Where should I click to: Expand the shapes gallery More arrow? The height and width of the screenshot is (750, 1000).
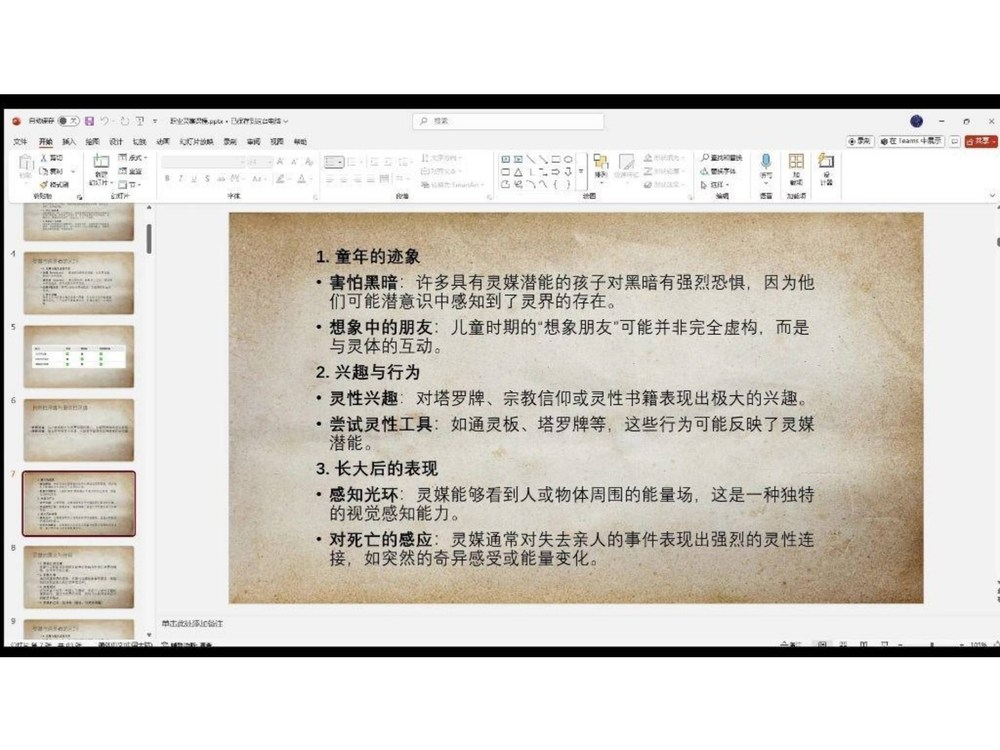pyautogui.click(x=581, y=172)
